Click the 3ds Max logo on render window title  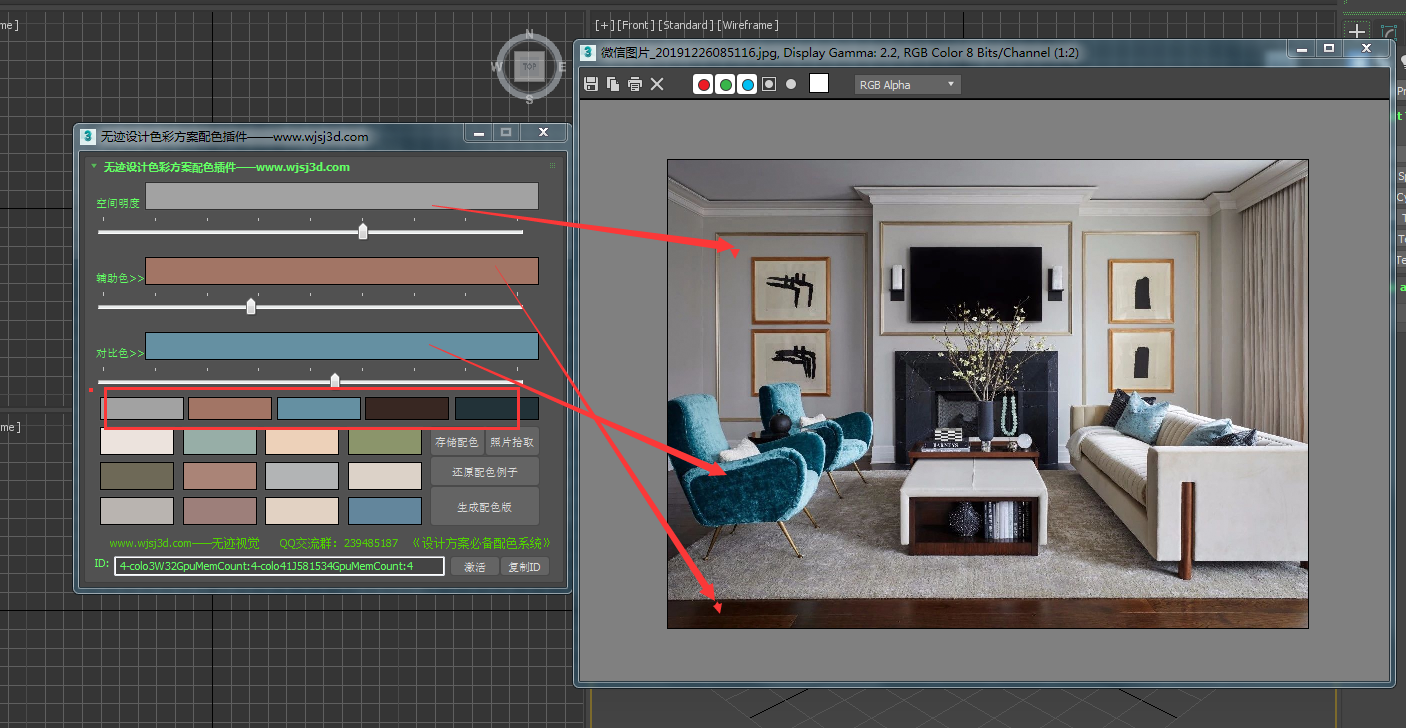(x=588, y=52)
